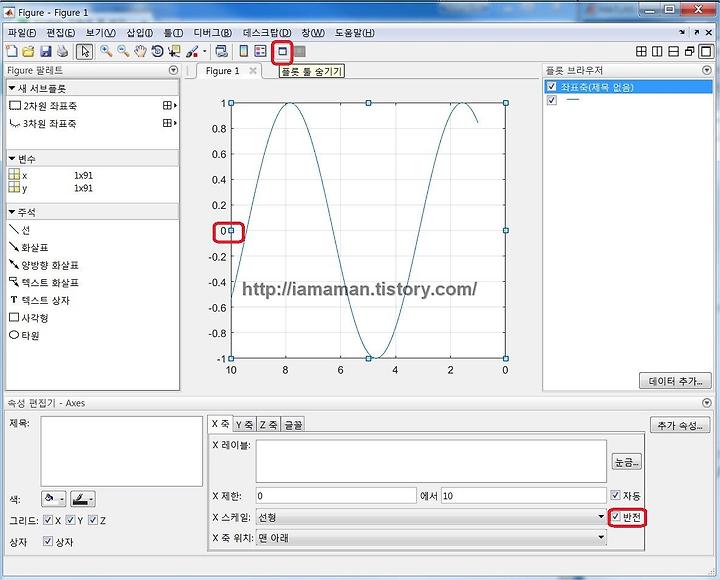Uncheck the Z grid checkbox
Image resolution: width=720 pixels, height=580 pixels.
point(93,520)
